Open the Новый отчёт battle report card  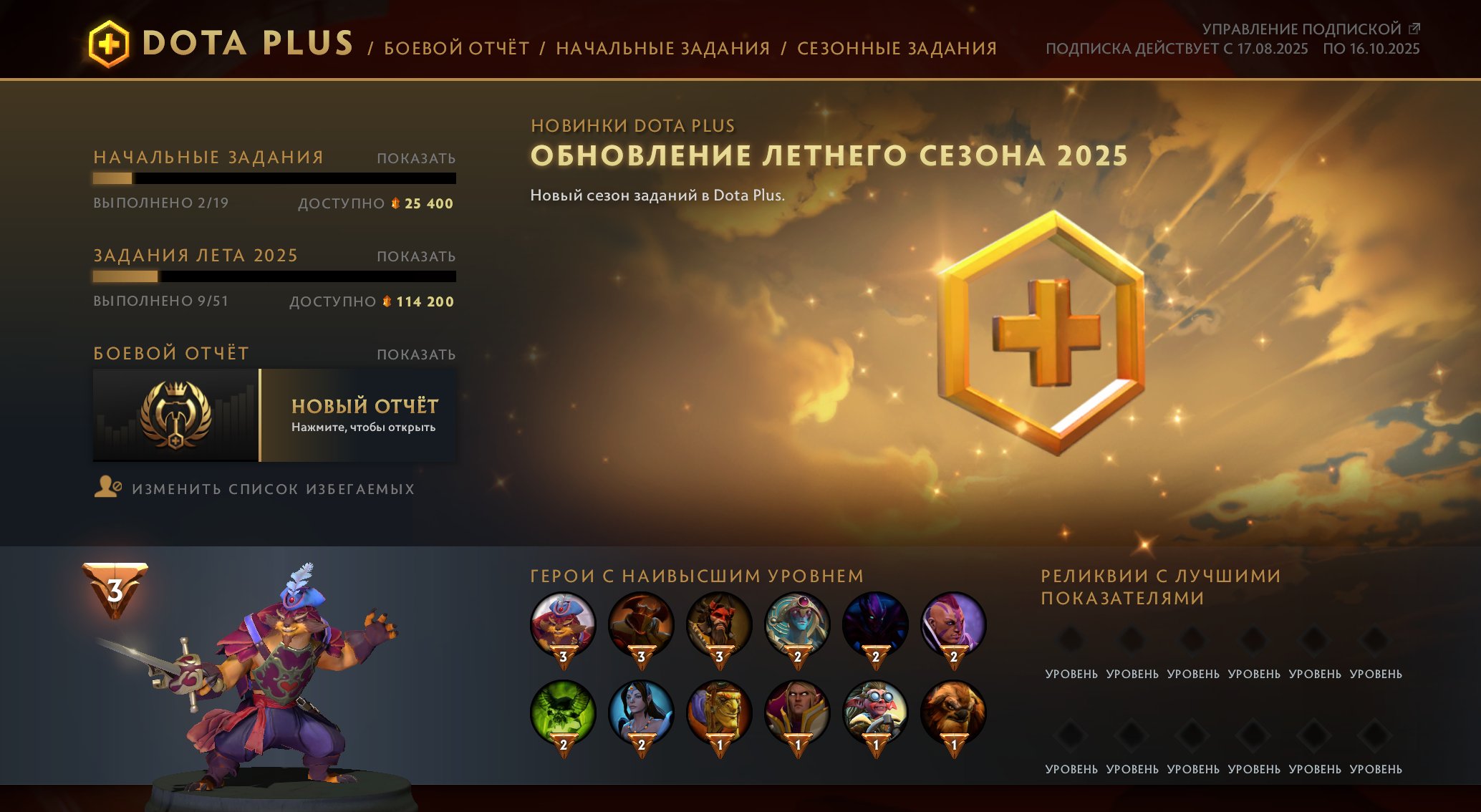click(x=274, y=415)
